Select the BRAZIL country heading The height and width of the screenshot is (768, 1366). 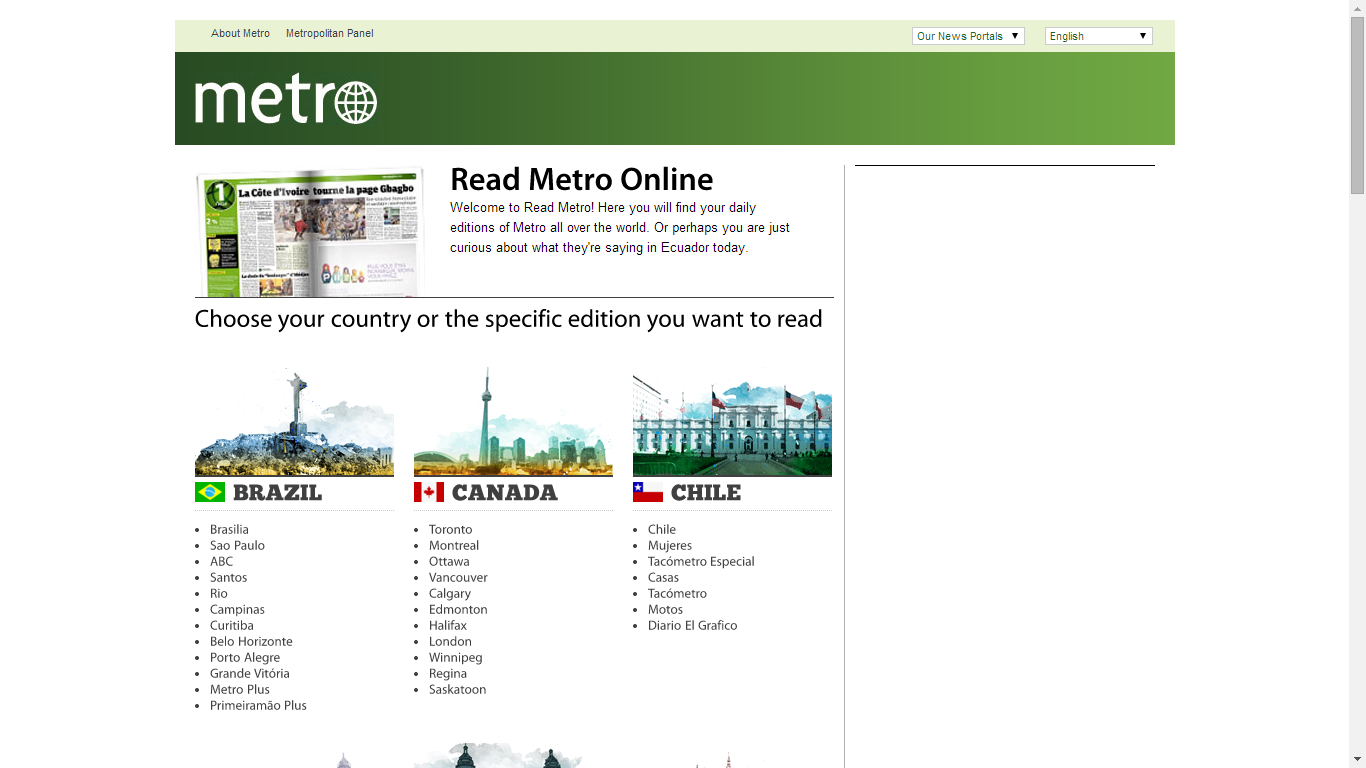[x=277, y=492]
